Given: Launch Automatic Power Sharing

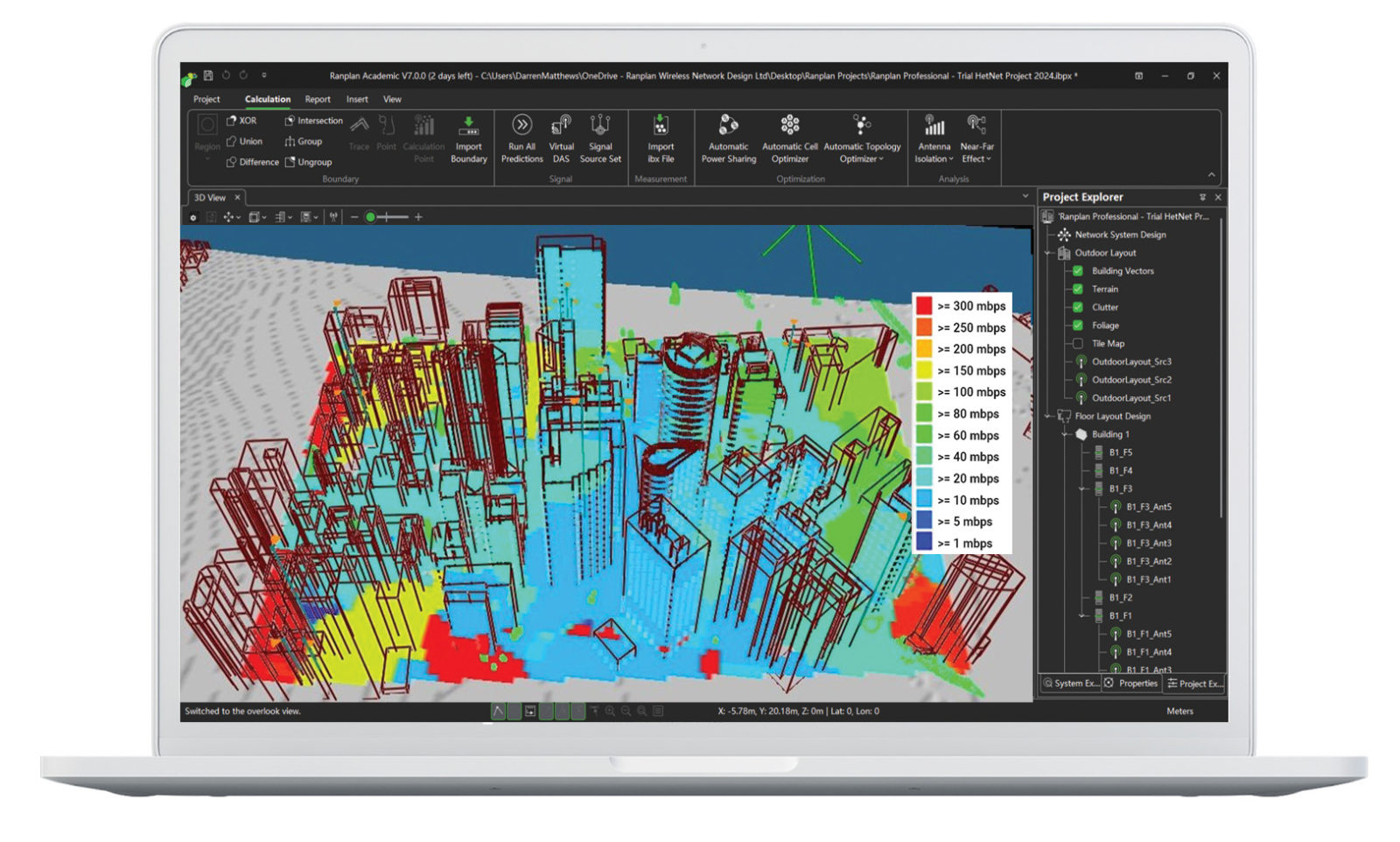Looking at the screenshot, I should (728, 138).
